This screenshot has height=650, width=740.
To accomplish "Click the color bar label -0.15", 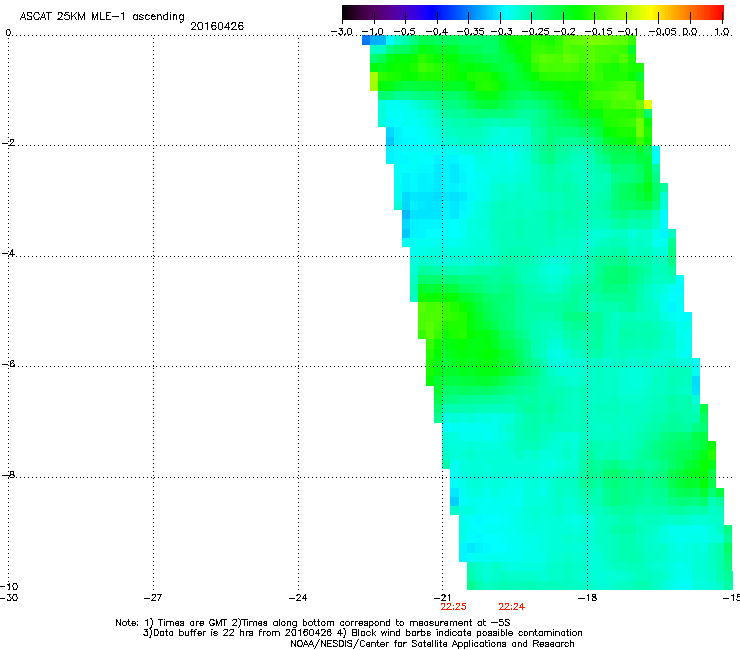I will coord(598,32).
